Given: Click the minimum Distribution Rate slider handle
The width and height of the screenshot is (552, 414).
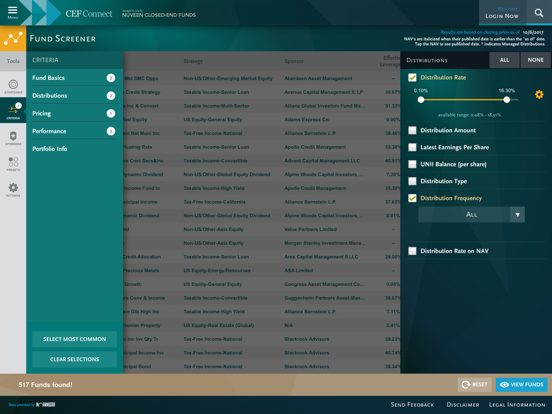Looking at the screenshot, I should click(x=421, y=100).
